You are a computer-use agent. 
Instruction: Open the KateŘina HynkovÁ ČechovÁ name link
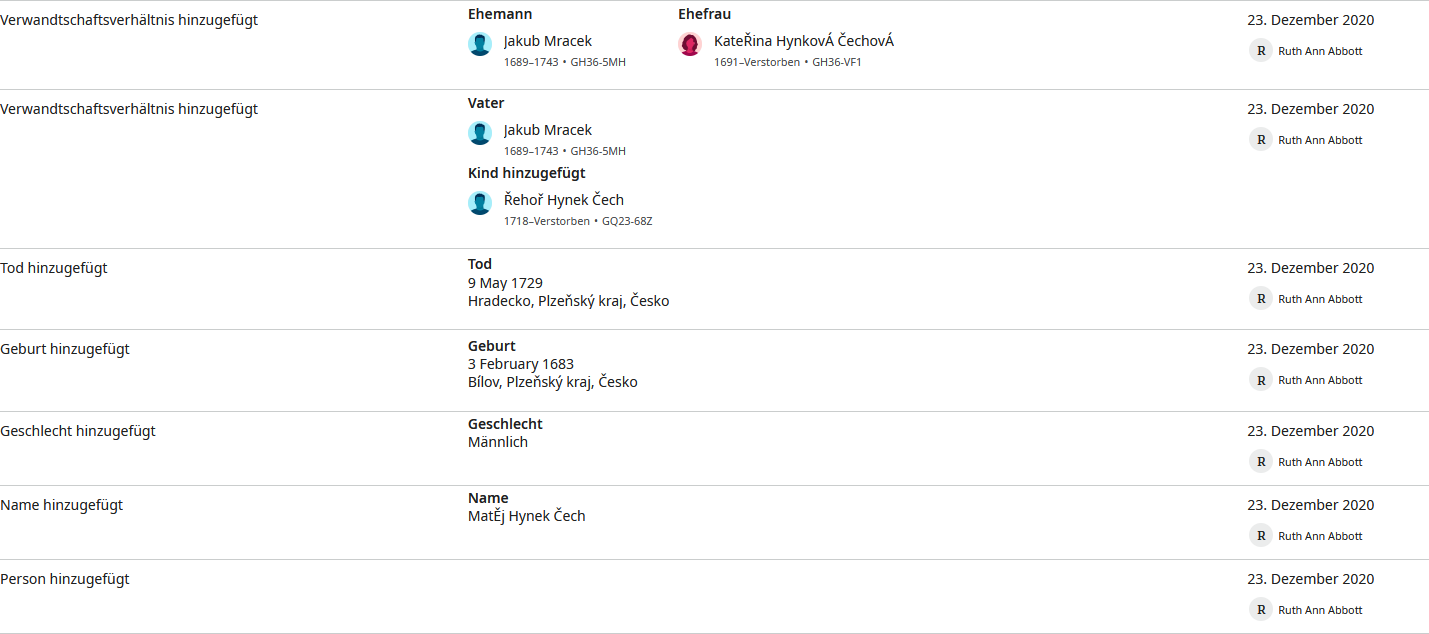coord(804,41)
